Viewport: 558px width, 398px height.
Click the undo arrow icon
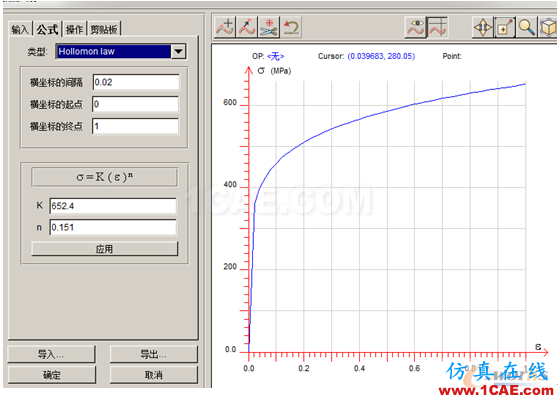tap(291, 27)
